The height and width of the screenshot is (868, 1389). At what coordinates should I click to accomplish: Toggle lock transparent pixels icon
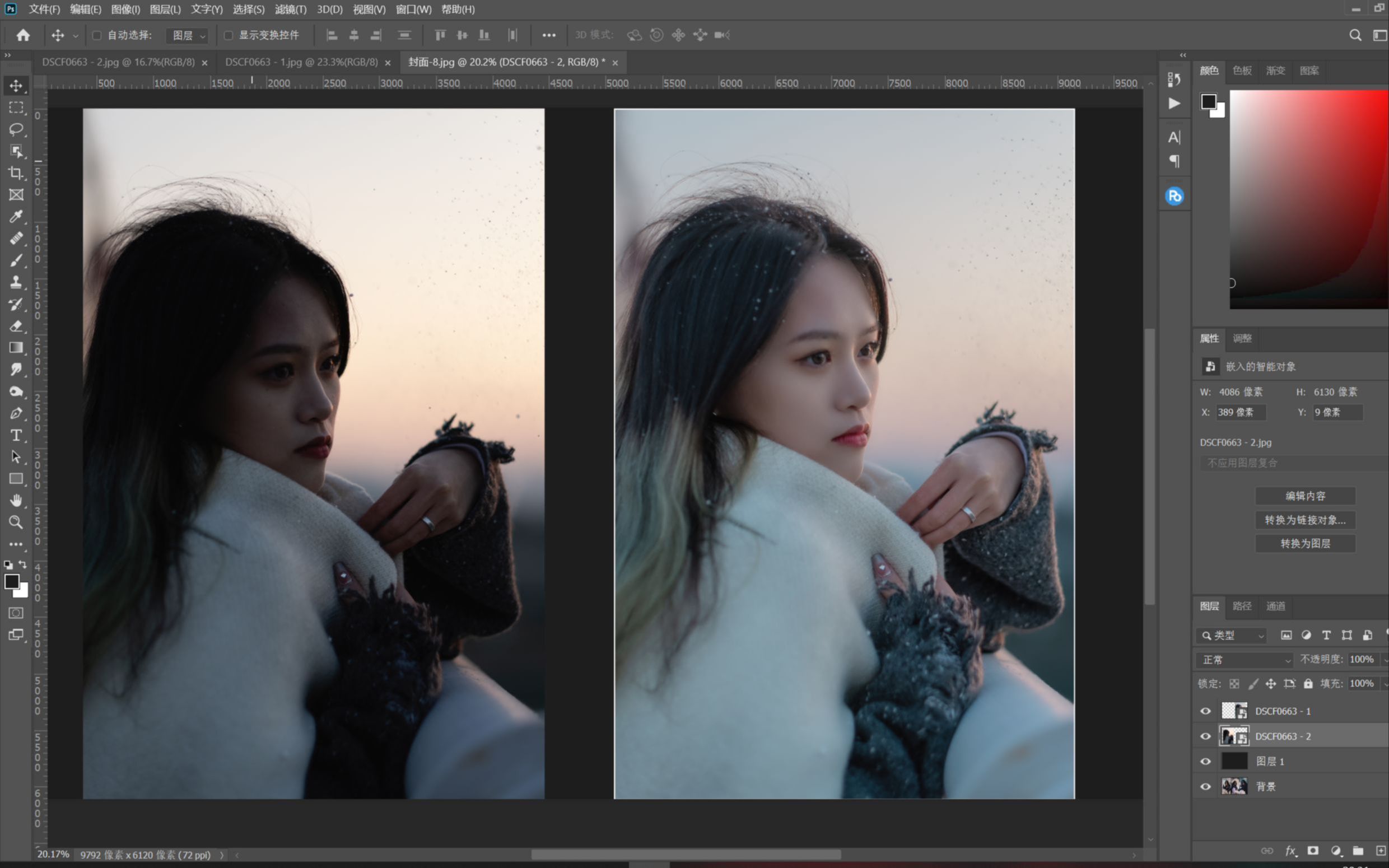[1234, 683]
